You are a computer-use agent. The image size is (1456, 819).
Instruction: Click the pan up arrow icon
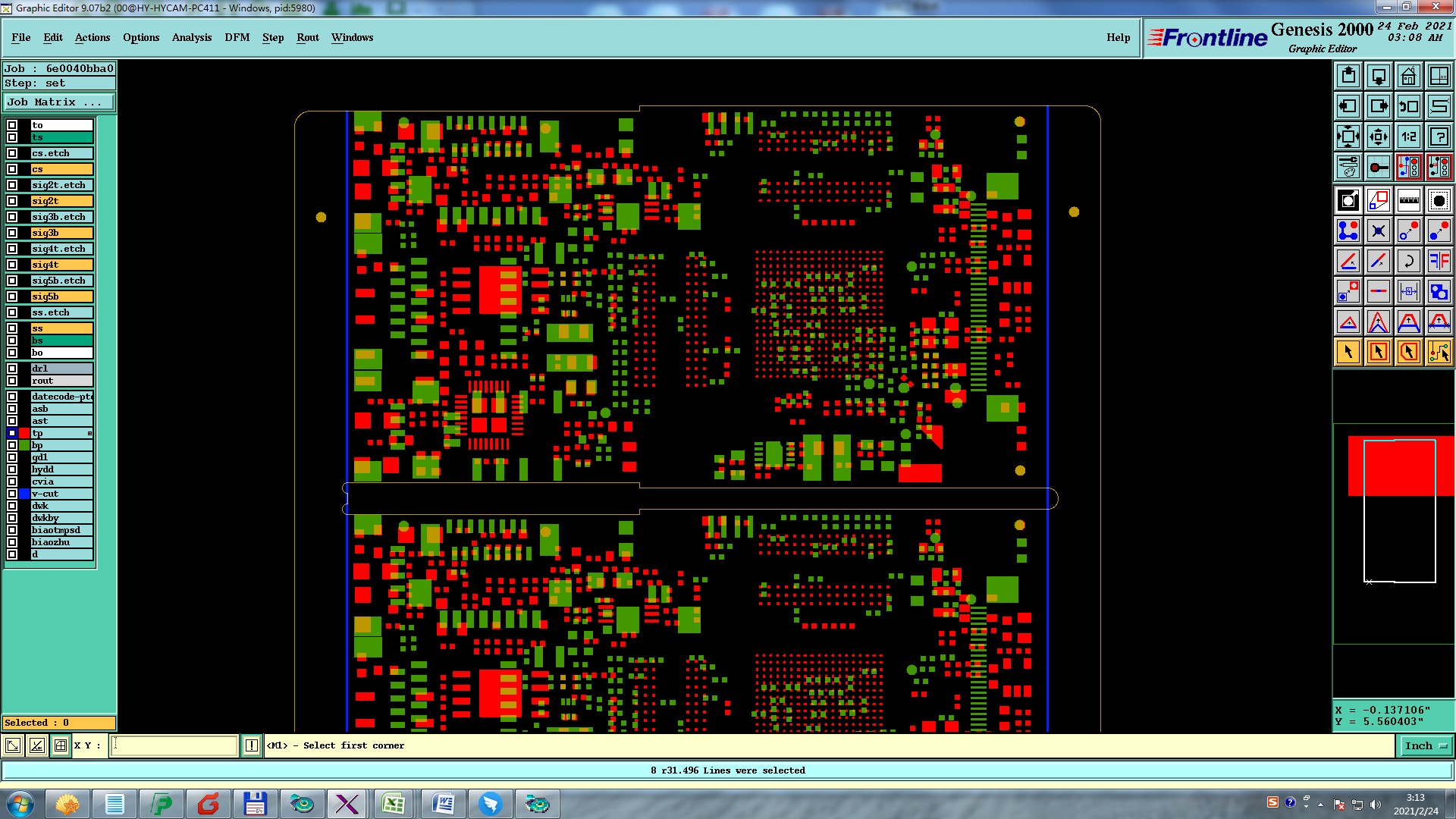[1348, 76]
